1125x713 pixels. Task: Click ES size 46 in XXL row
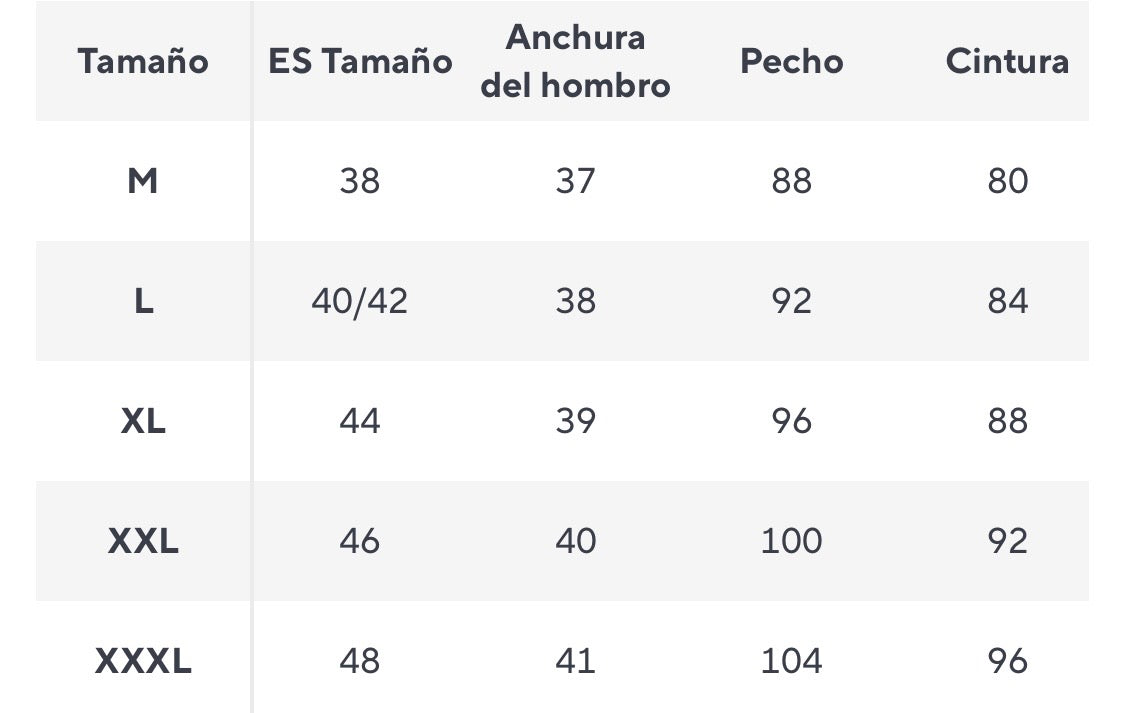[359, 541]
